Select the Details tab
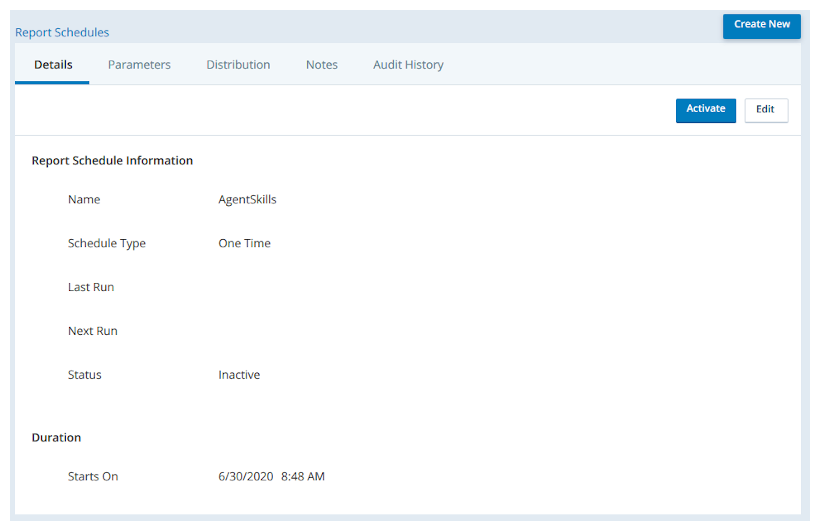The height and width of the screenshot is (525, 818). point(53,65)
